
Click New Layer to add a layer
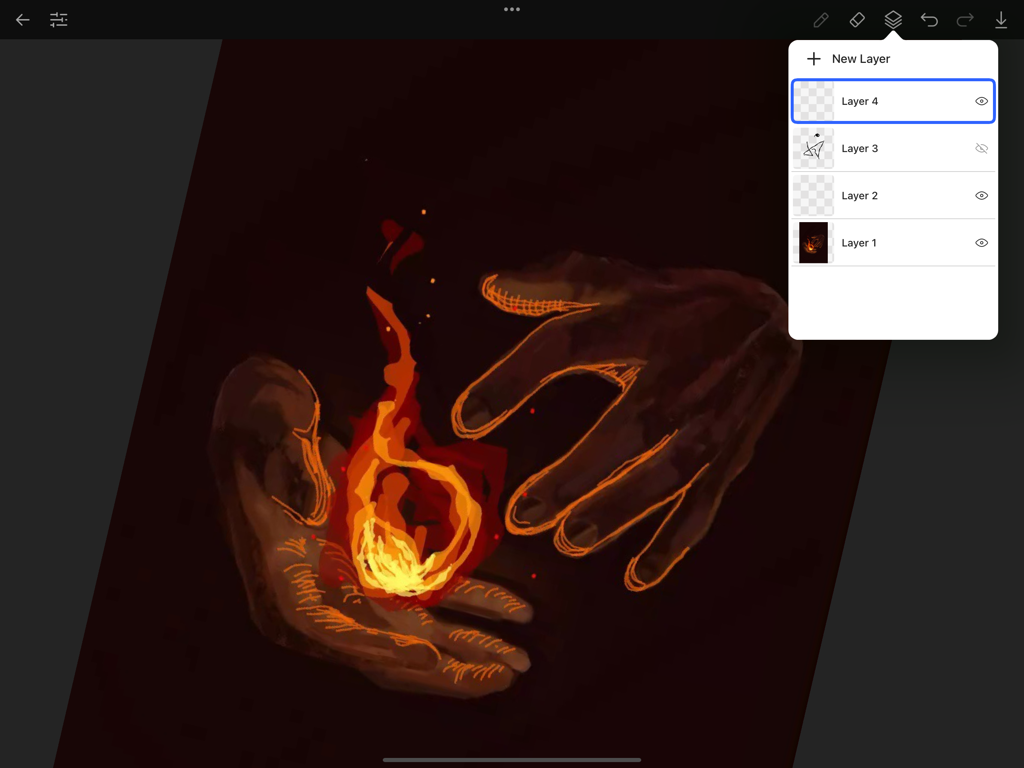[860, 58]
